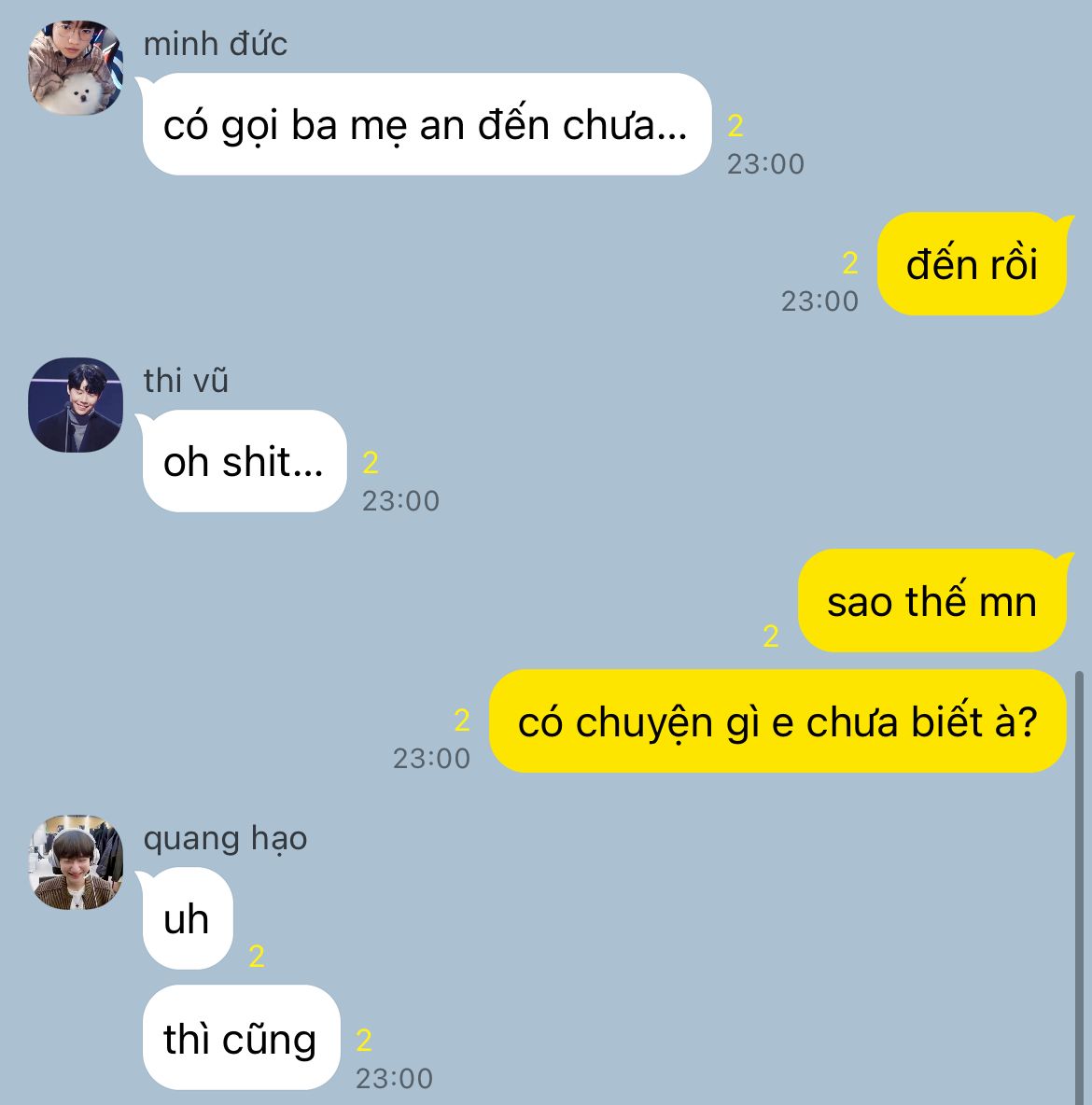Viewport: 1092px width, 1105px height.
Task: Open minh đức's profile picture
Action: pos(76,67)
